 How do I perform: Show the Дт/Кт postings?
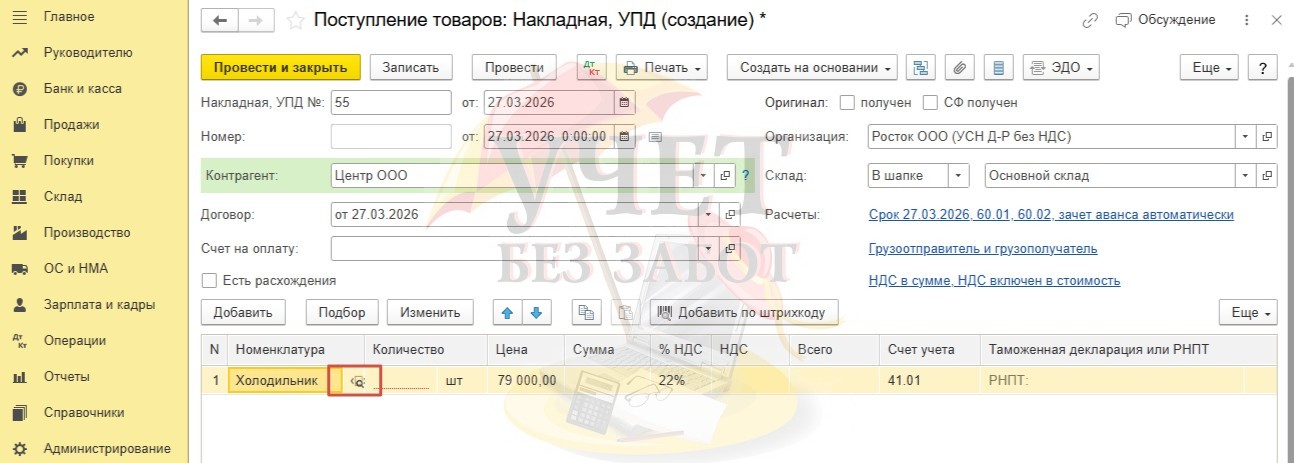593,68
